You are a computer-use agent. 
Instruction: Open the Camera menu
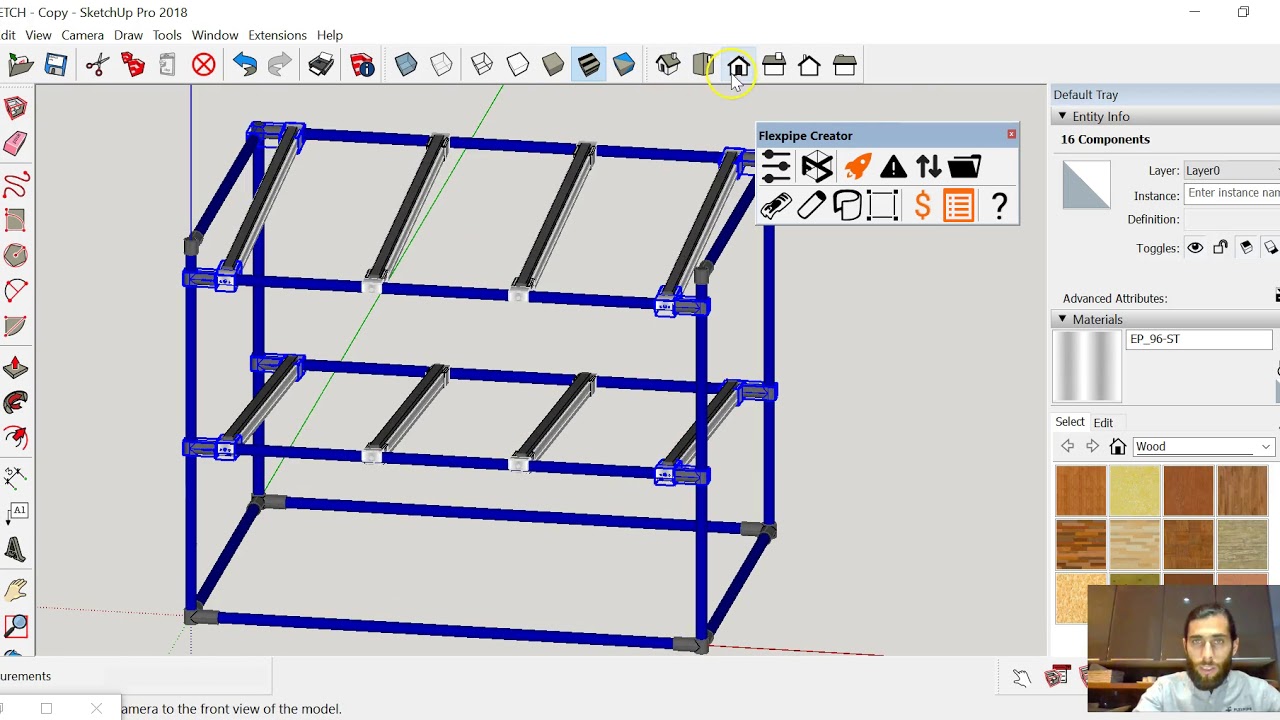(x=82, y=35)
